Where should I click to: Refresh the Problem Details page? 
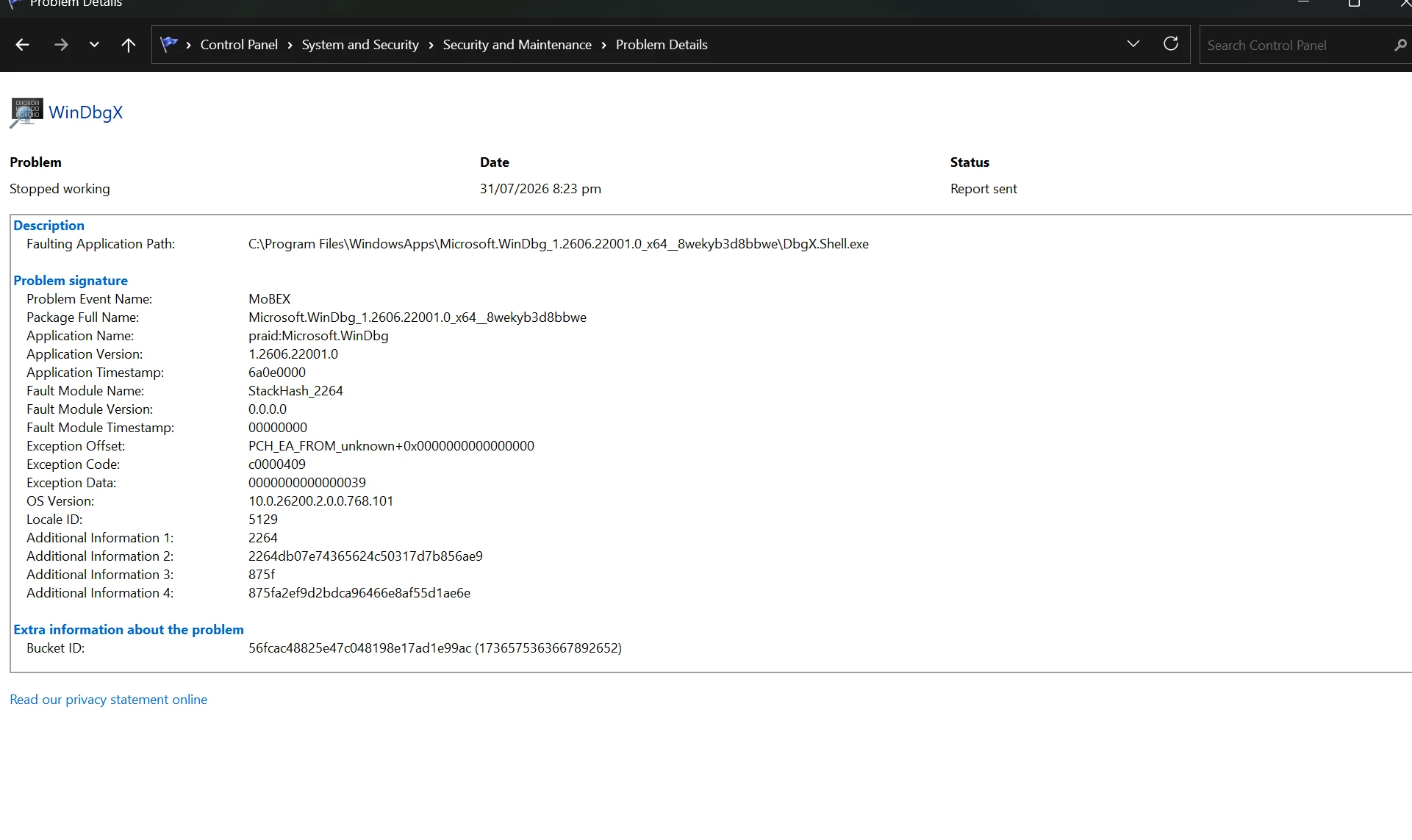click(x=1171, y=43)
